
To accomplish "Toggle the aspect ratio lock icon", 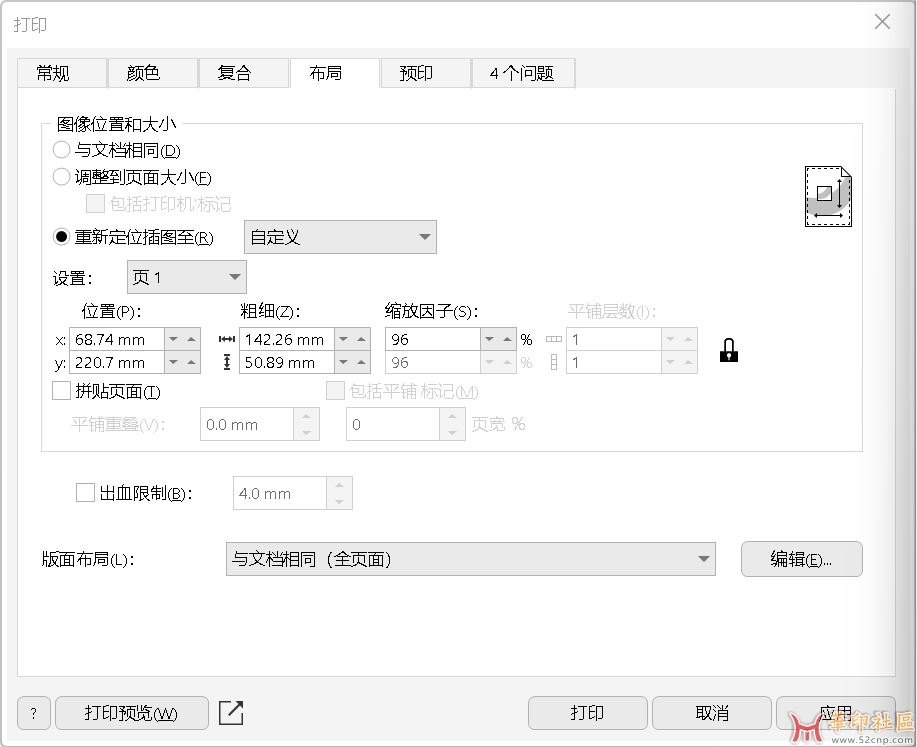I will coord(729,351).
